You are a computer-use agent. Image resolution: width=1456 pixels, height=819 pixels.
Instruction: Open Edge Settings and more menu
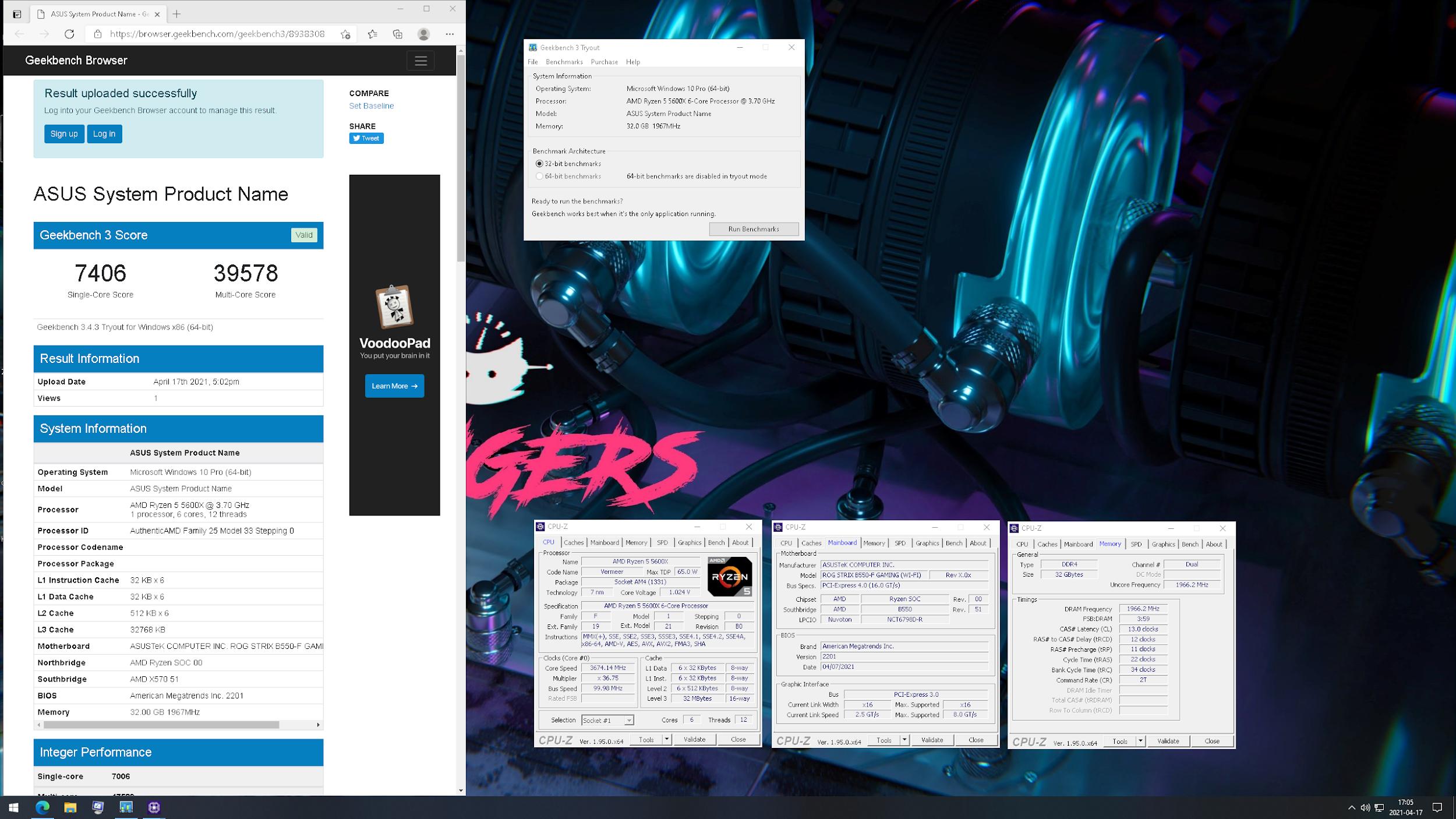click(x=450, y=34)
